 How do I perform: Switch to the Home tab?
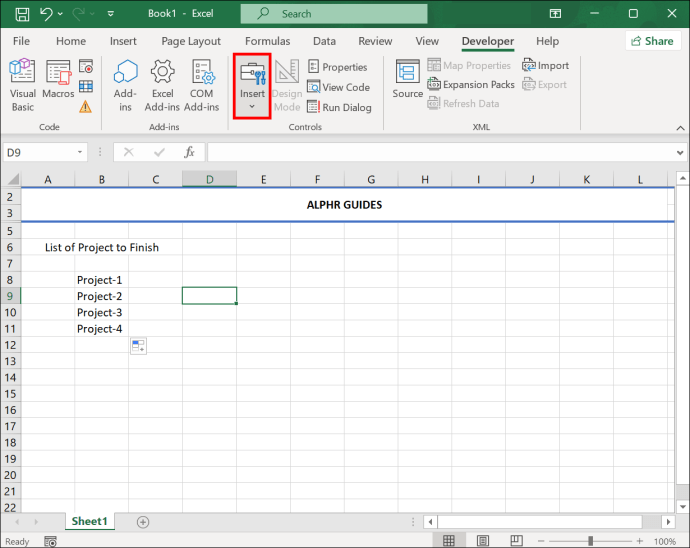71,41
